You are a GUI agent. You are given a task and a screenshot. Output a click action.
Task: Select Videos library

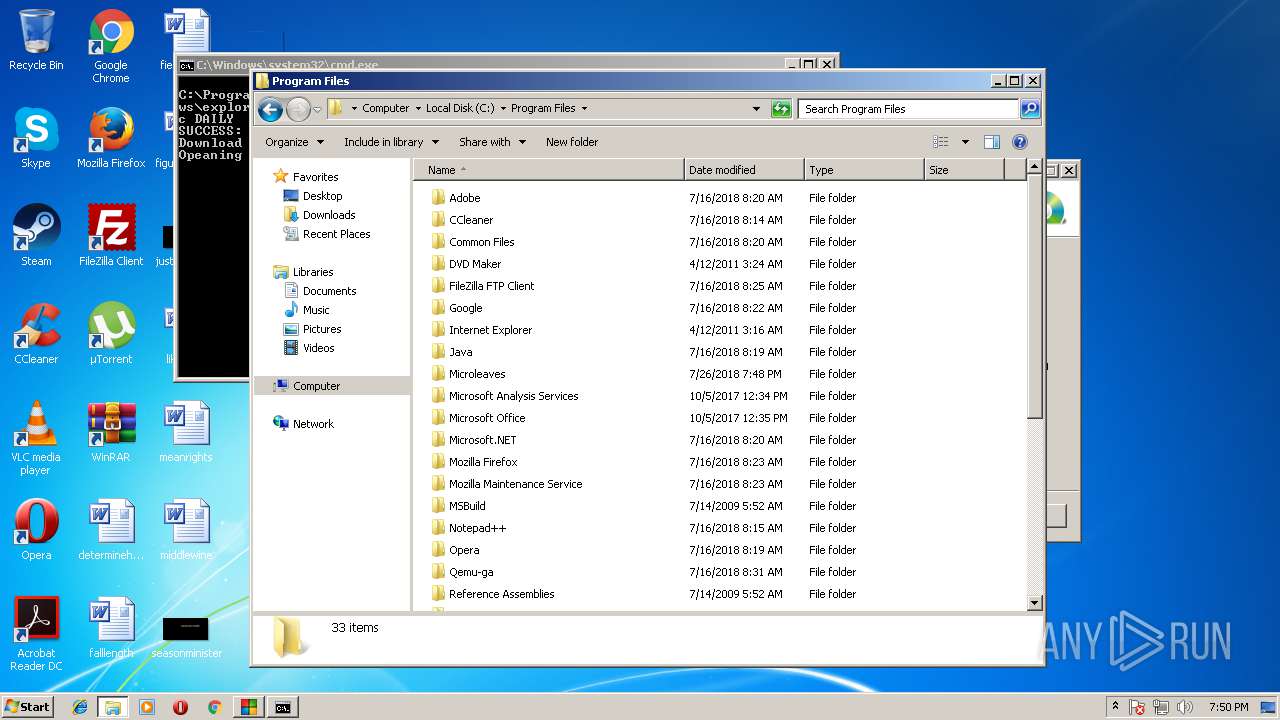click(318, 348)
